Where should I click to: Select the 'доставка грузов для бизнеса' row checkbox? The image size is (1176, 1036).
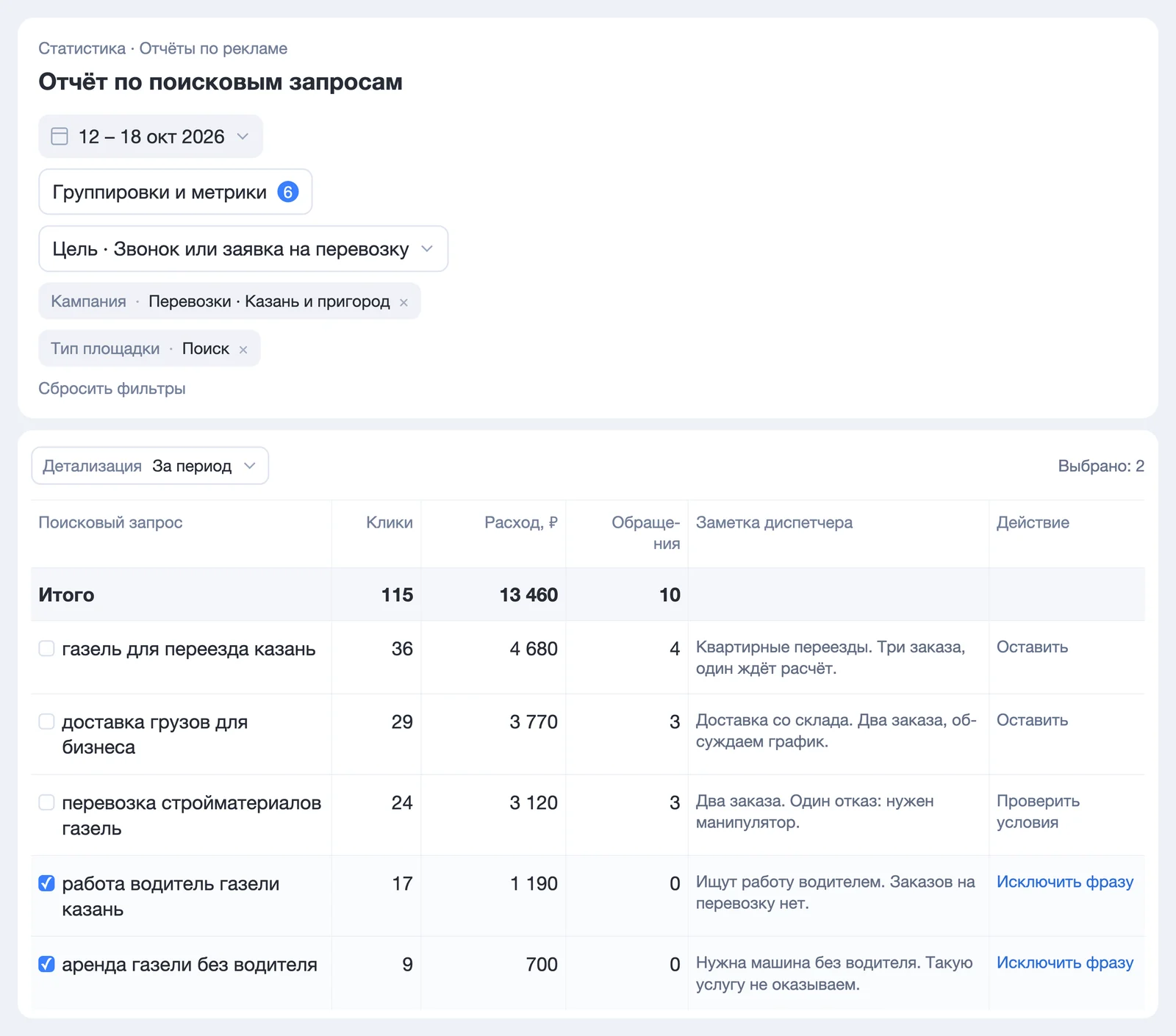click(x=46, y=722)
